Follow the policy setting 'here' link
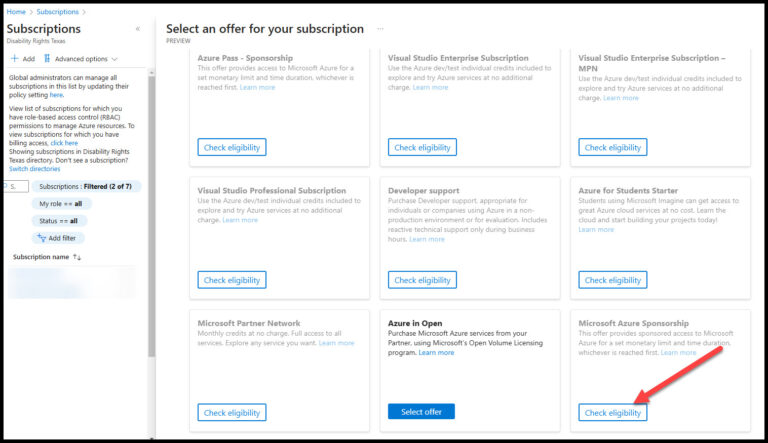Viewport: 768px width, 443px height. tap(56, 95)
